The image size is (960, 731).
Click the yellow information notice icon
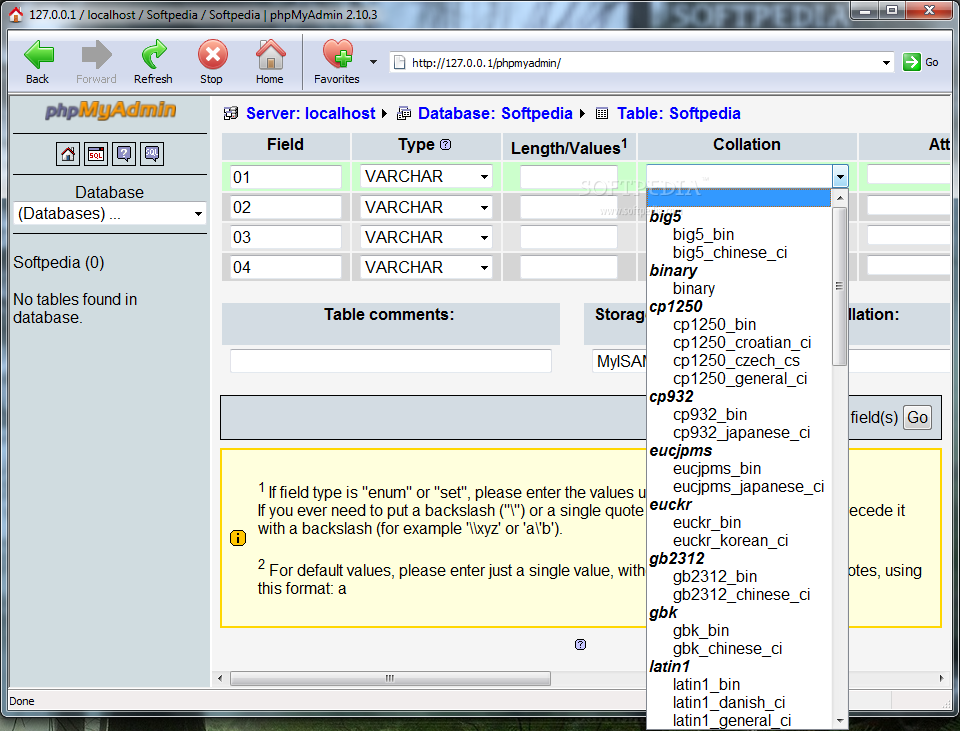238,538
